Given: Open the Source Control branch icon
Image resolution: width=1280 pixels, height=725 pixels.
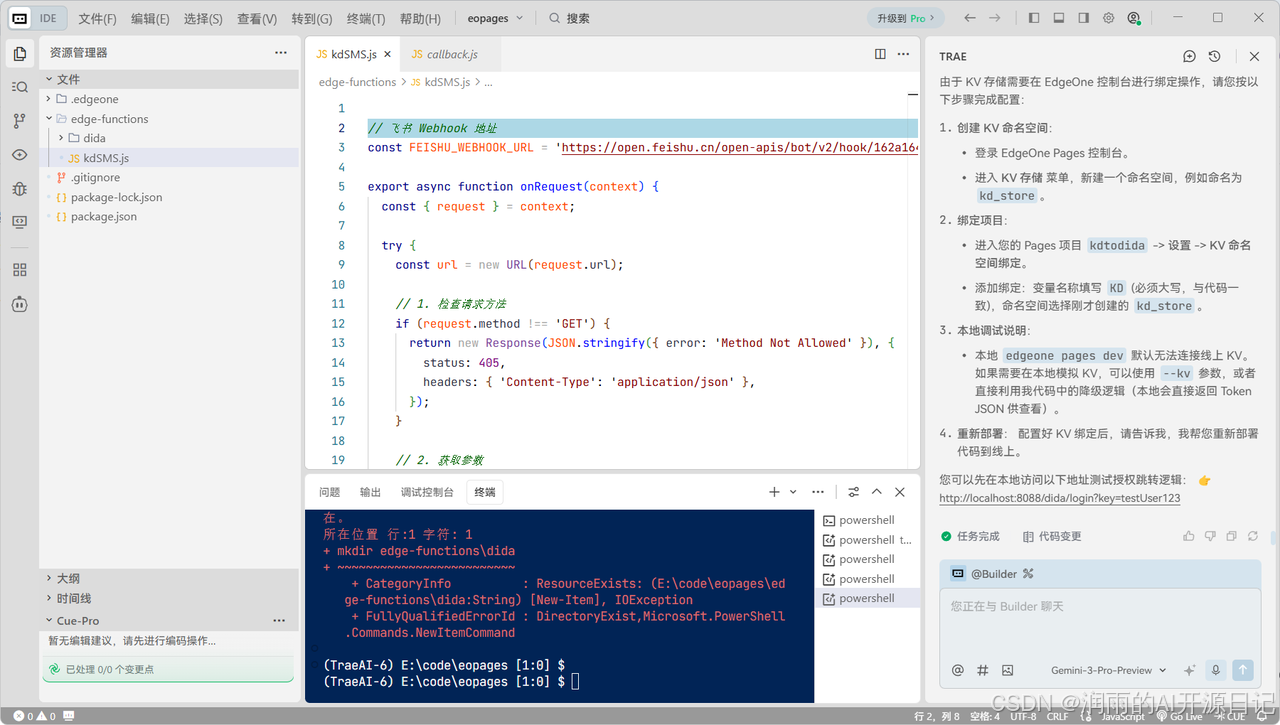Looking at the screenshot, I should 19,121.
